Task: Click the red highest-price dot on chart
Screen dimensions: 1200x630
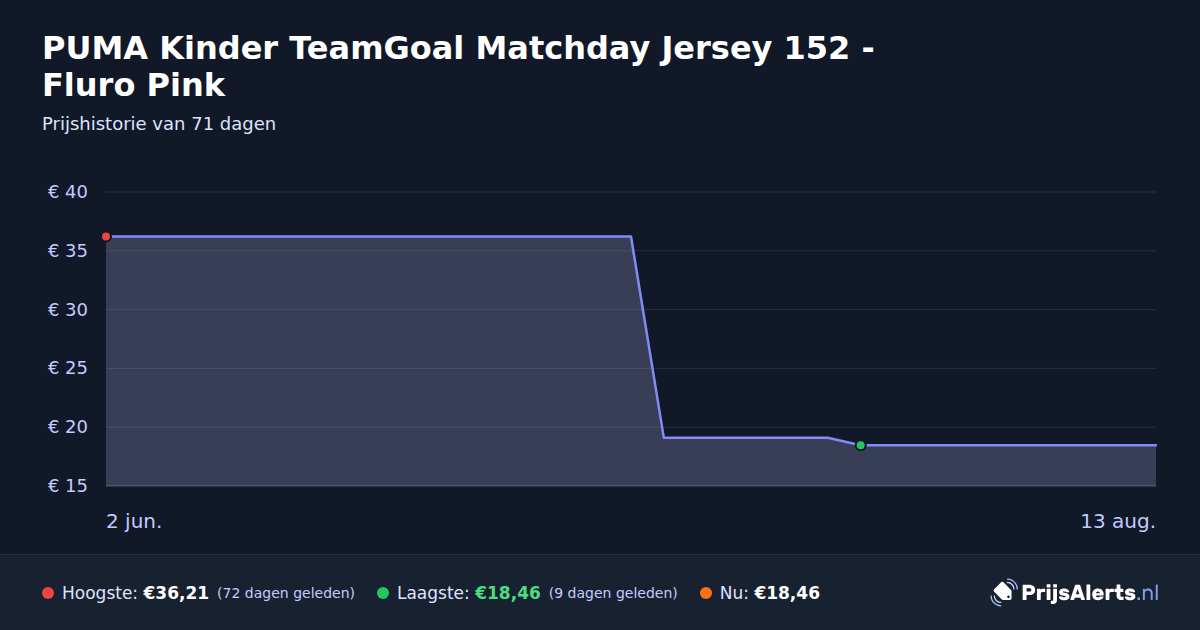Action: (x=106, y=237)
